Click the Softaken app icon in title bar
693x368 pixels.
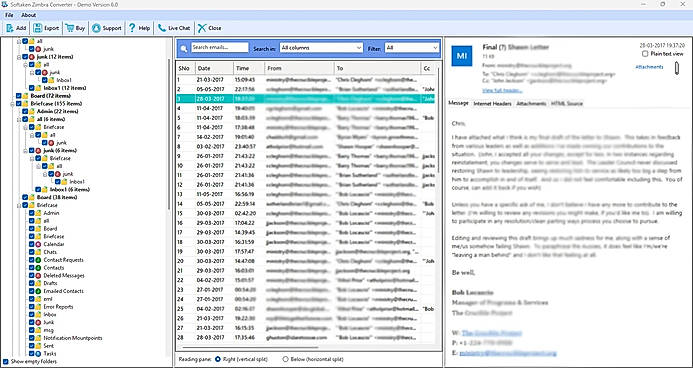(x=4, y=4)
